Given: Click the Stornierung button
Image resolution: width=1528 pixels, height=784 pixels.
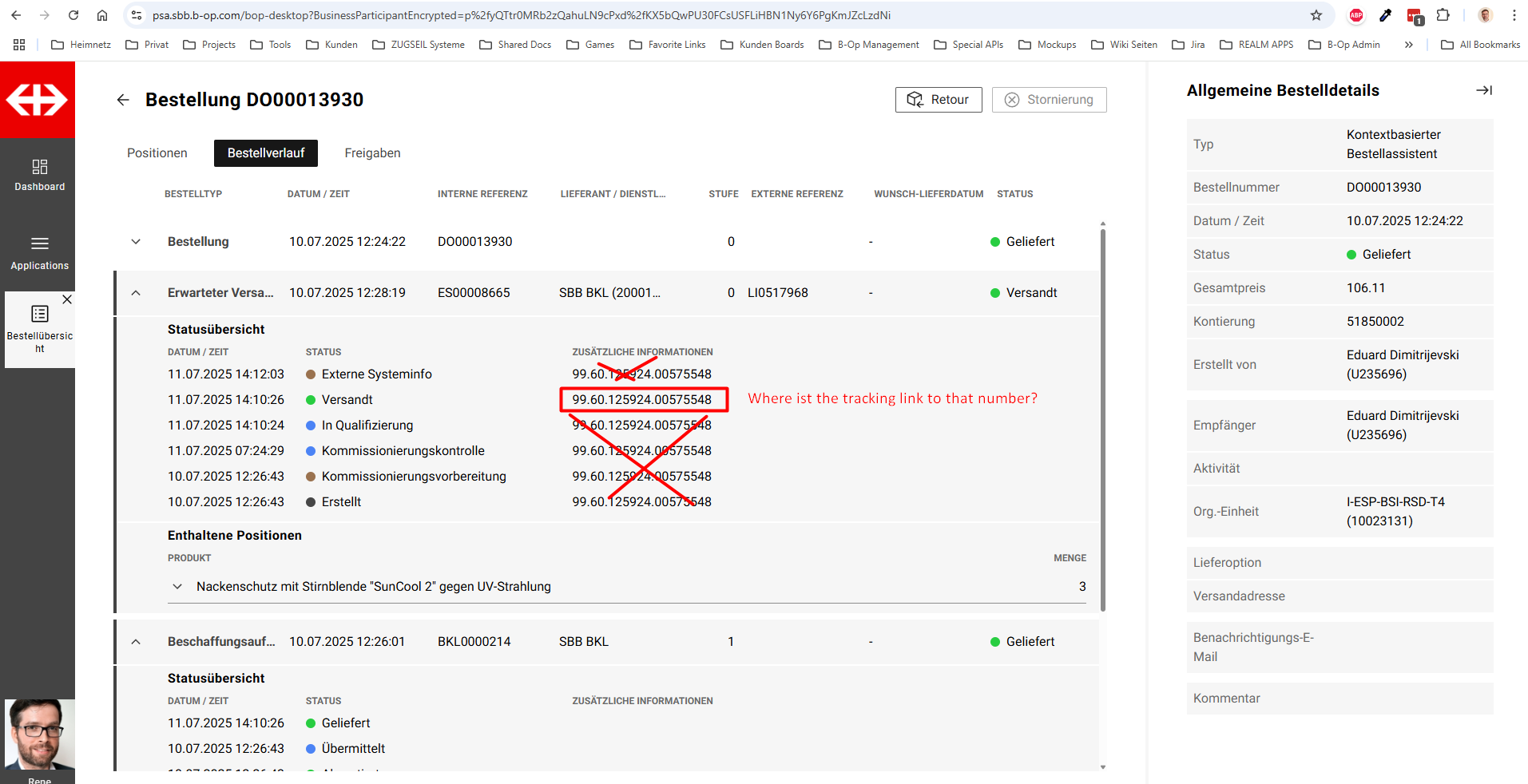Looking at the screenshot, I should click(1049, 100).
